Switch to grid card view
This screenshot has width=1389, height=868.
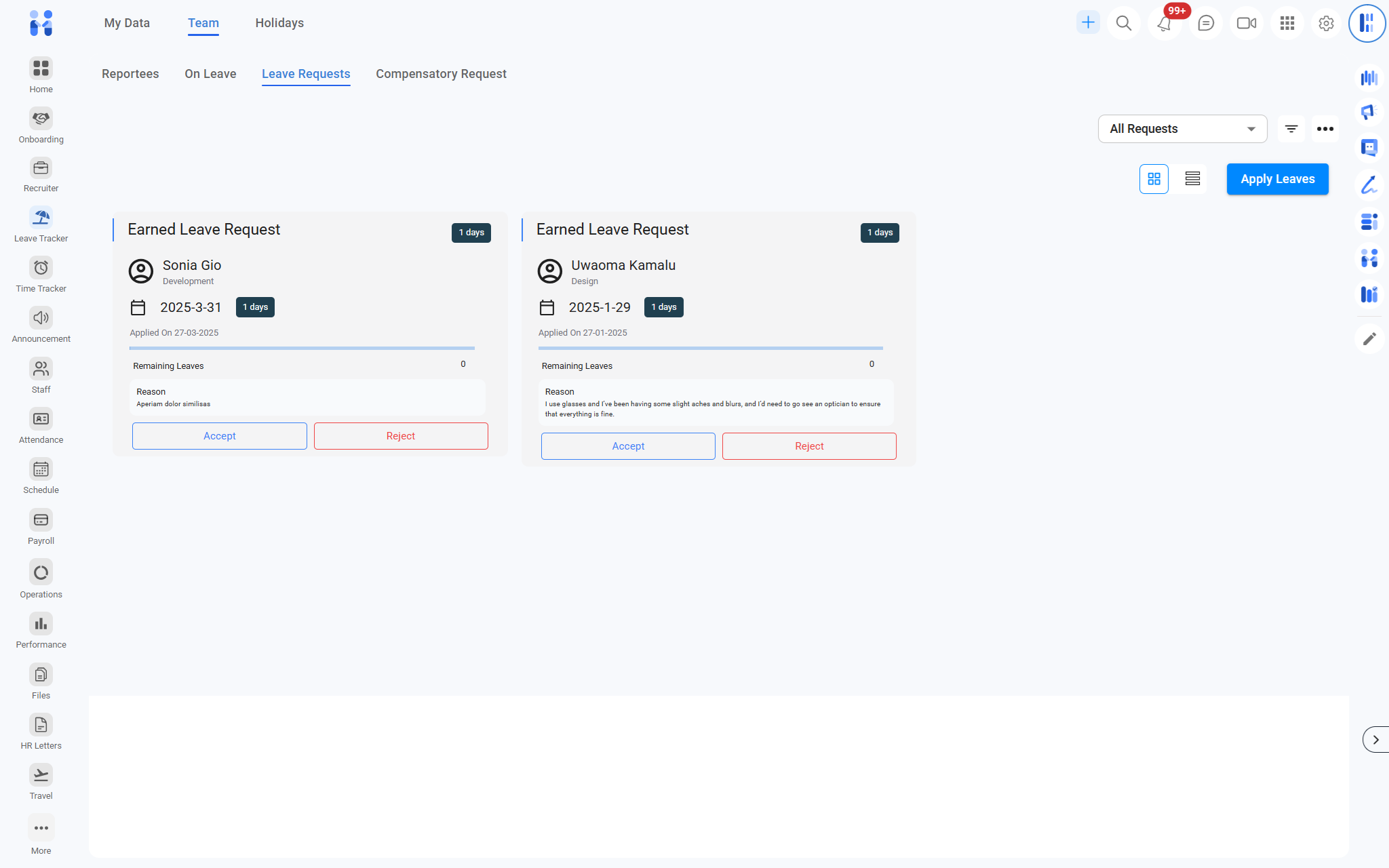click(1154, 179)
